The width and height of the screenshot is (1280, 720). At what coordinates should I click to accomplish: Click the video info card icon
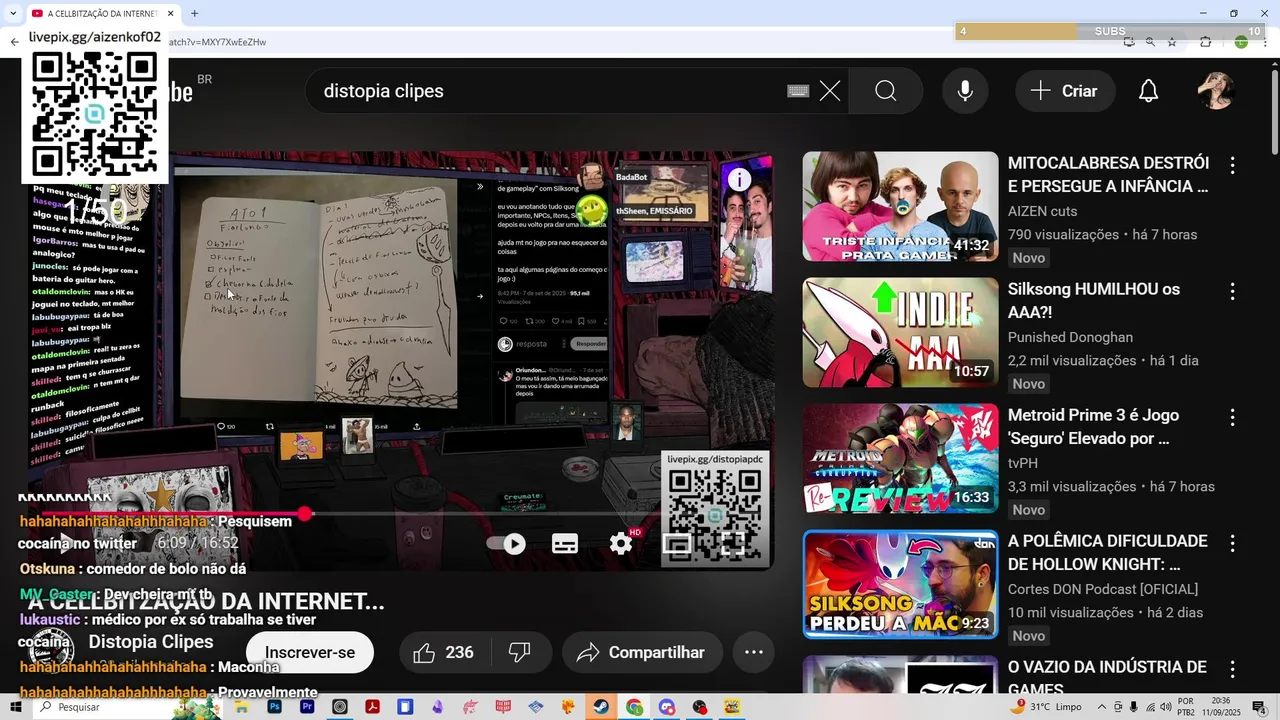click(739, 179)
